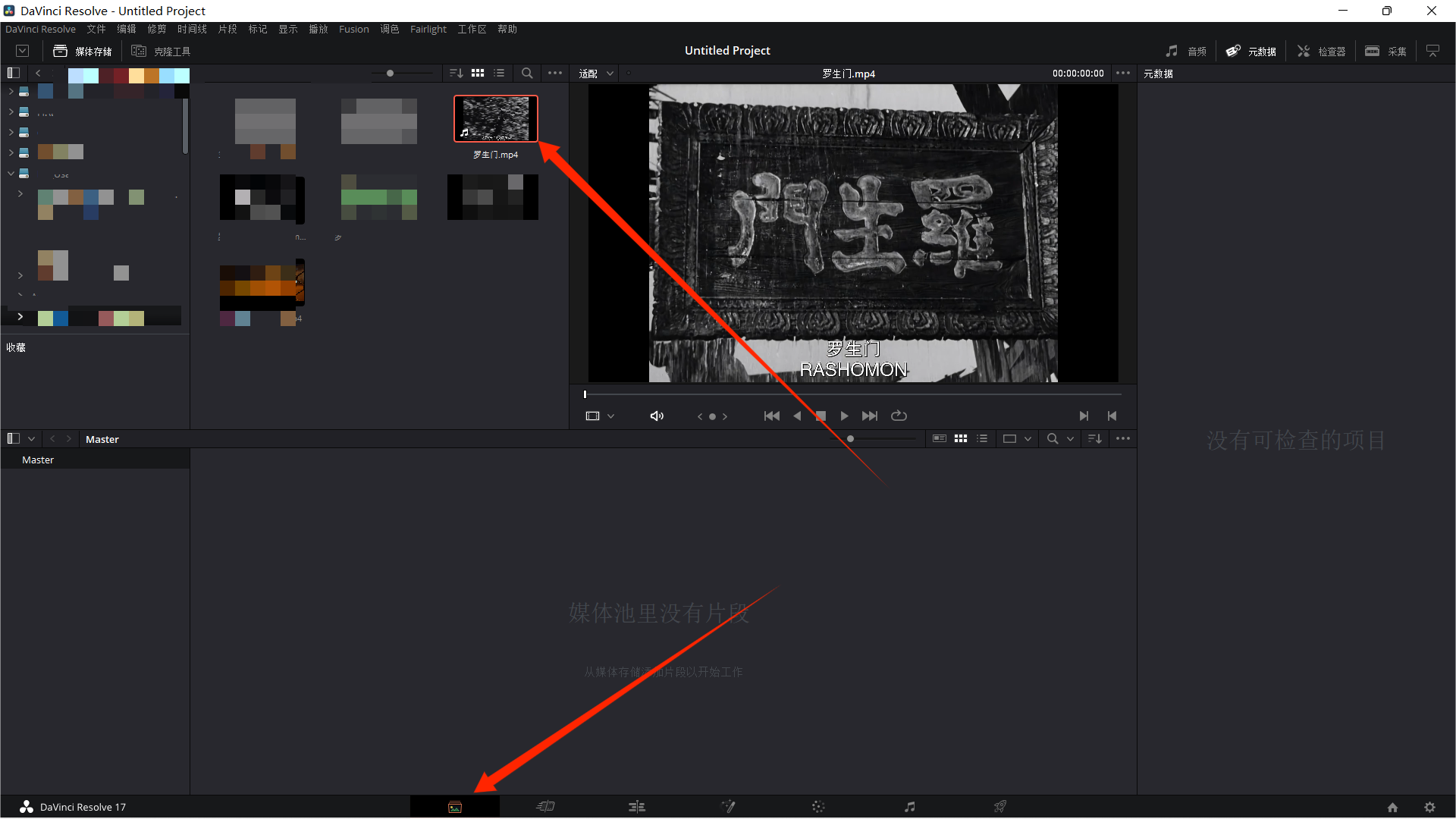
Task: Open the 适配 zoom dropdown in viewer
Action: pyautogui.click(x=597, y=74)
